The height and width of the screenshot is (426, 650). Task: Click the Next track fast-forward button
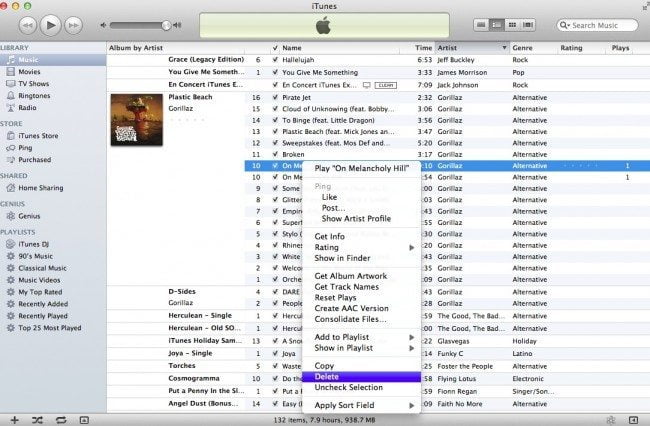tap(74, 25)
